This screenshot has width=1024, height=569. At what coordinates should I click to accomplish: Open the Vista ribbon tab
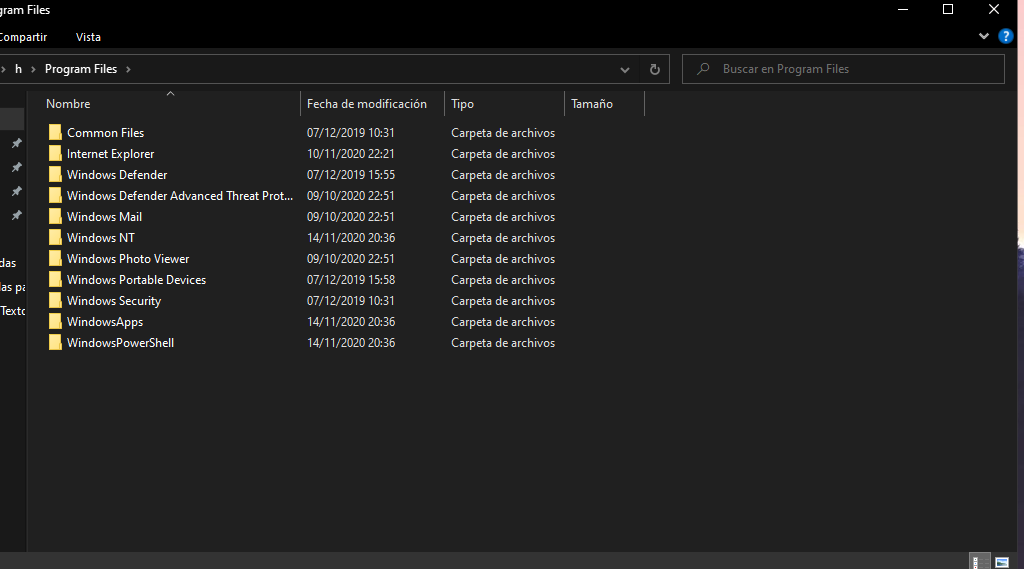[88, 37]
